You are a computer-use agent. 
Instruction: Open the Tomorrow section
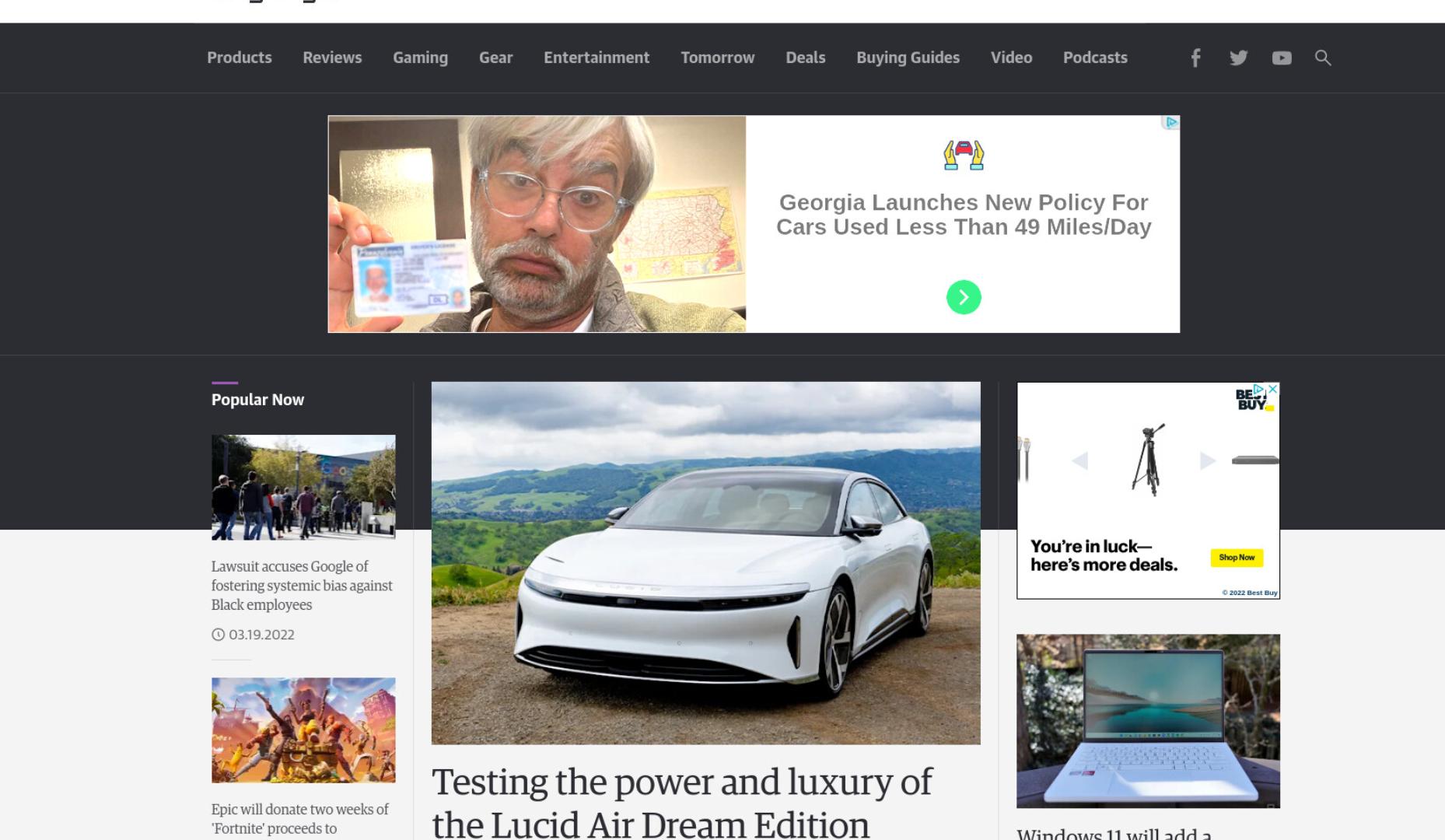[x=717, y=58]
